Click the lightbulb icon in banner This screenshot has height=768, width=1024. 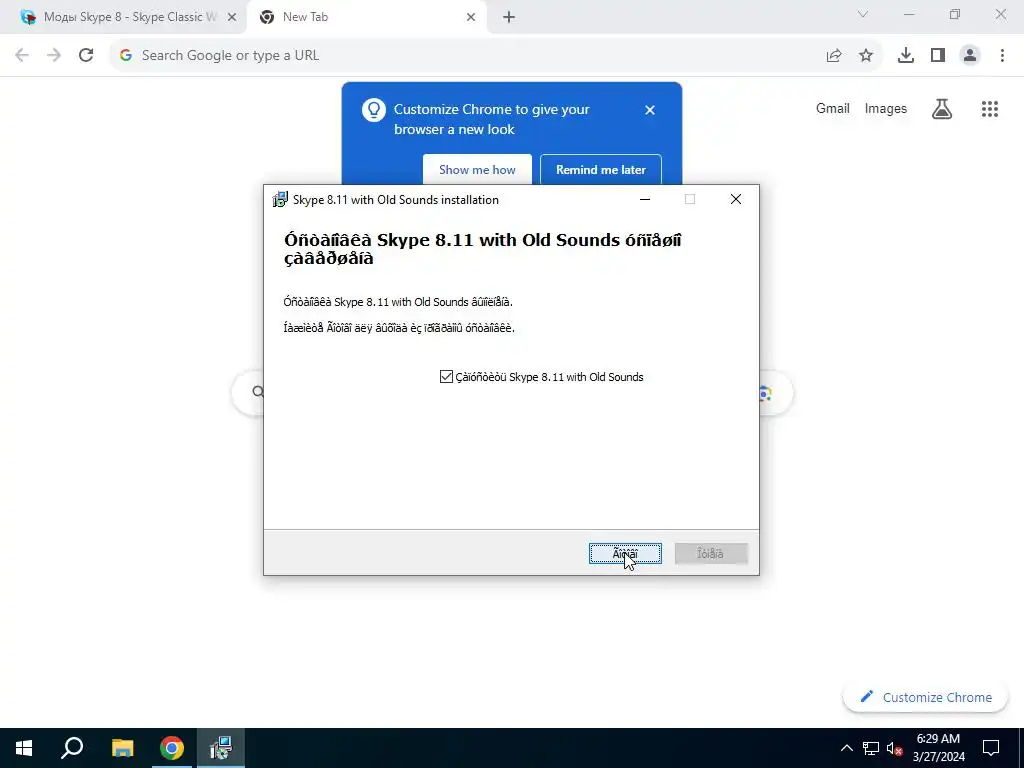click(374, 110)
